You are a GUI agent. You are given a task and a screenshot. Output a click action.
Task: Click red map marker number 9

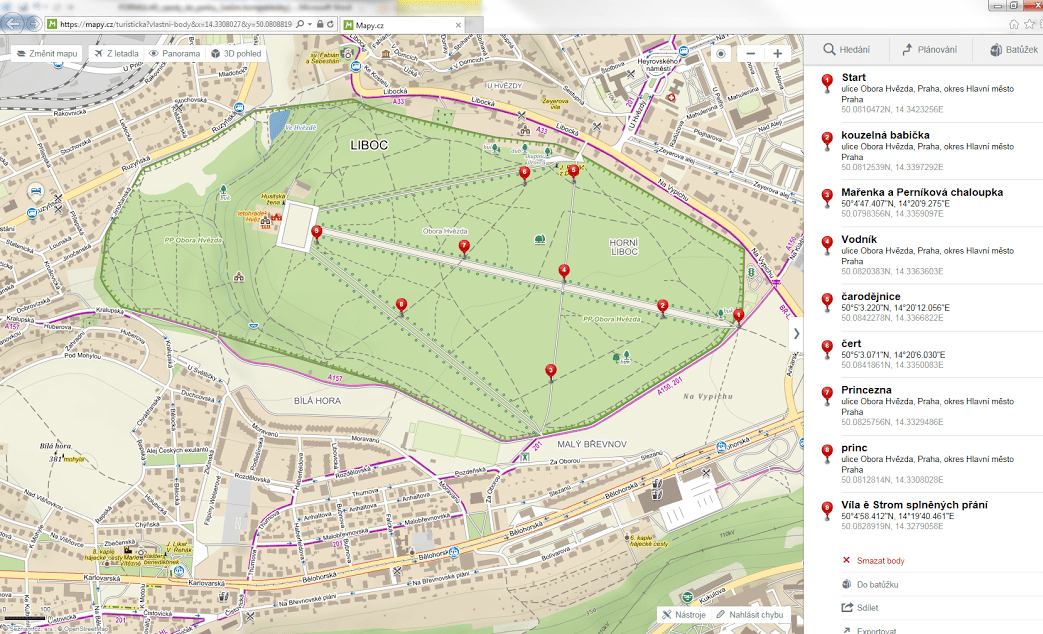click(317, 233)
